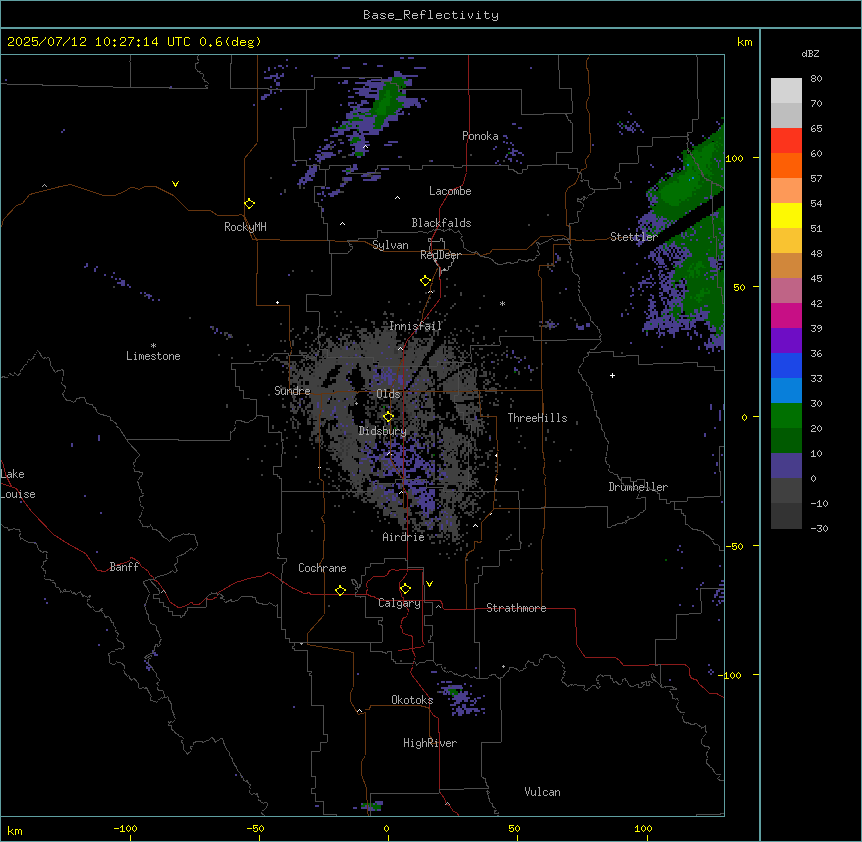Click the Ponoka city label
862x842 pixels.
click(480, 136)
